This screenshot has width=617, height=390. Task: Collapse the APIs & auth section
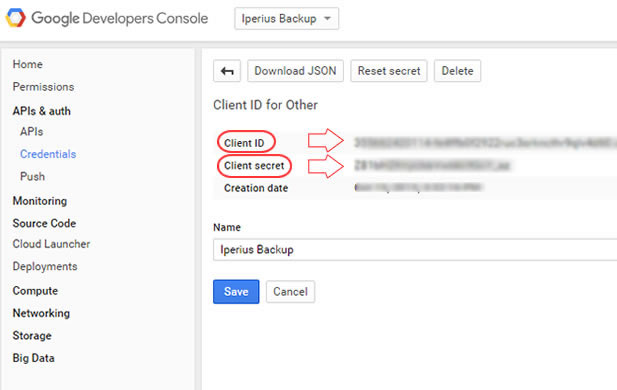click(42, 111)
